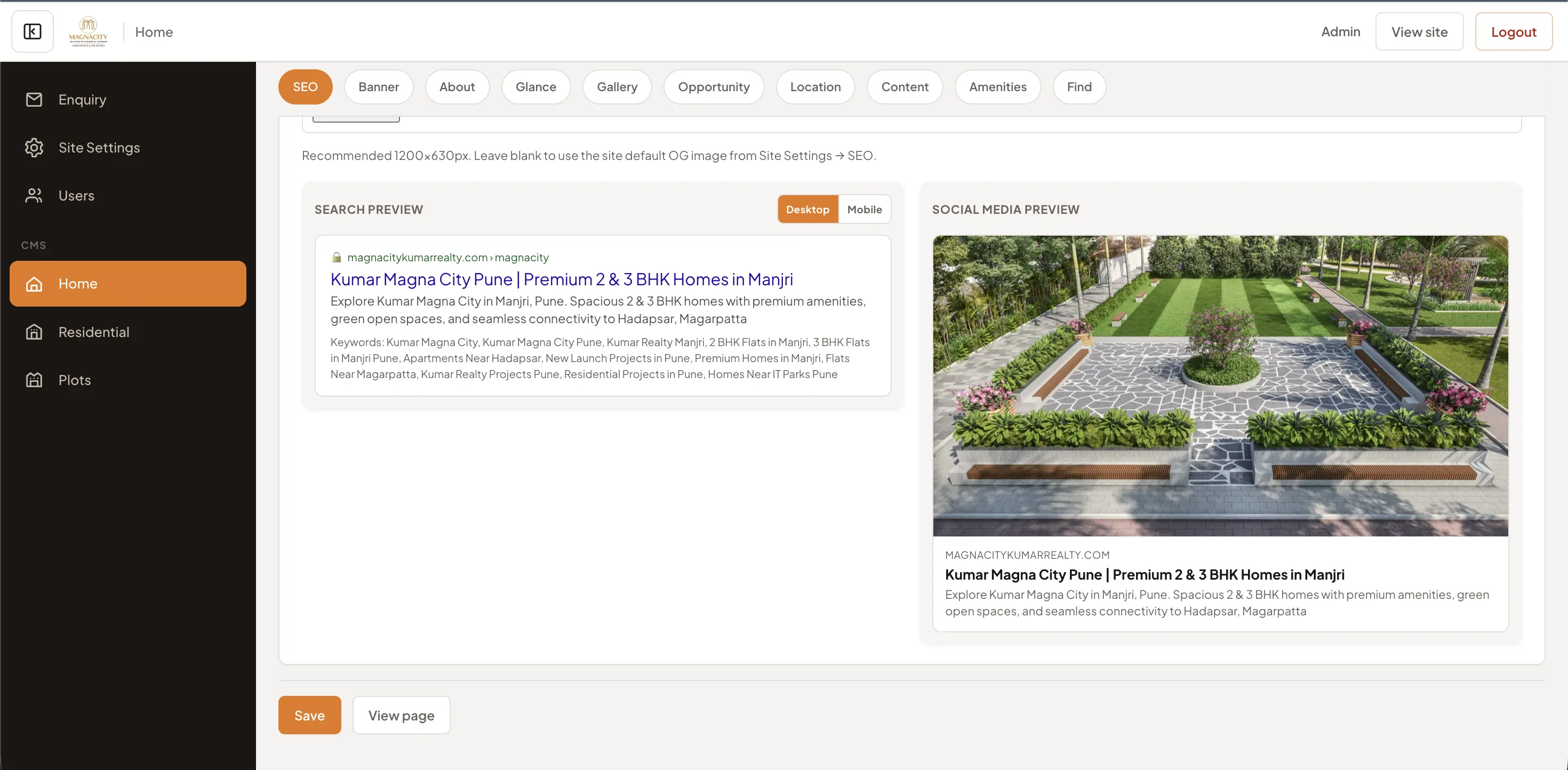Go to the Gallery tab
Viewport: 1568px width, 770px height.
click(x=617, y=87)
